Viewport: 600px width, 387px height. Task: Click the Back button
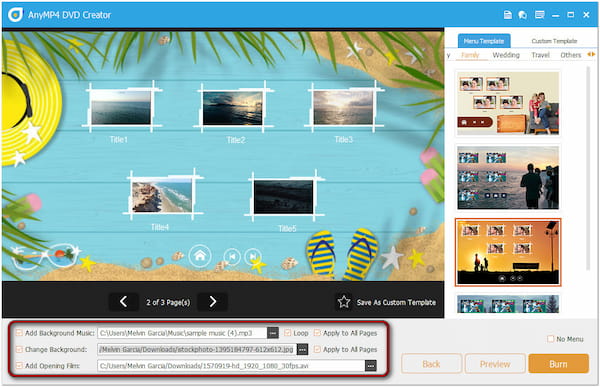pos(431,364)
